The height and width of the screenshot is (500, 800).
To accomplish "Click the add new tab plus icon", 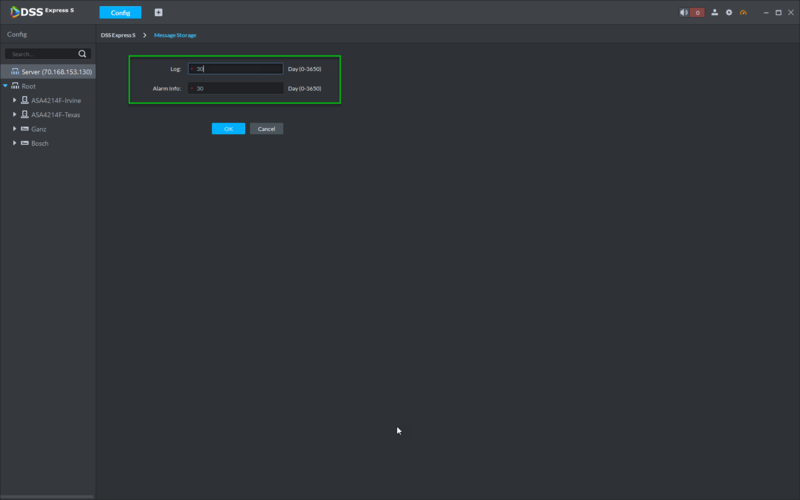I will click(x=158, y=12).
